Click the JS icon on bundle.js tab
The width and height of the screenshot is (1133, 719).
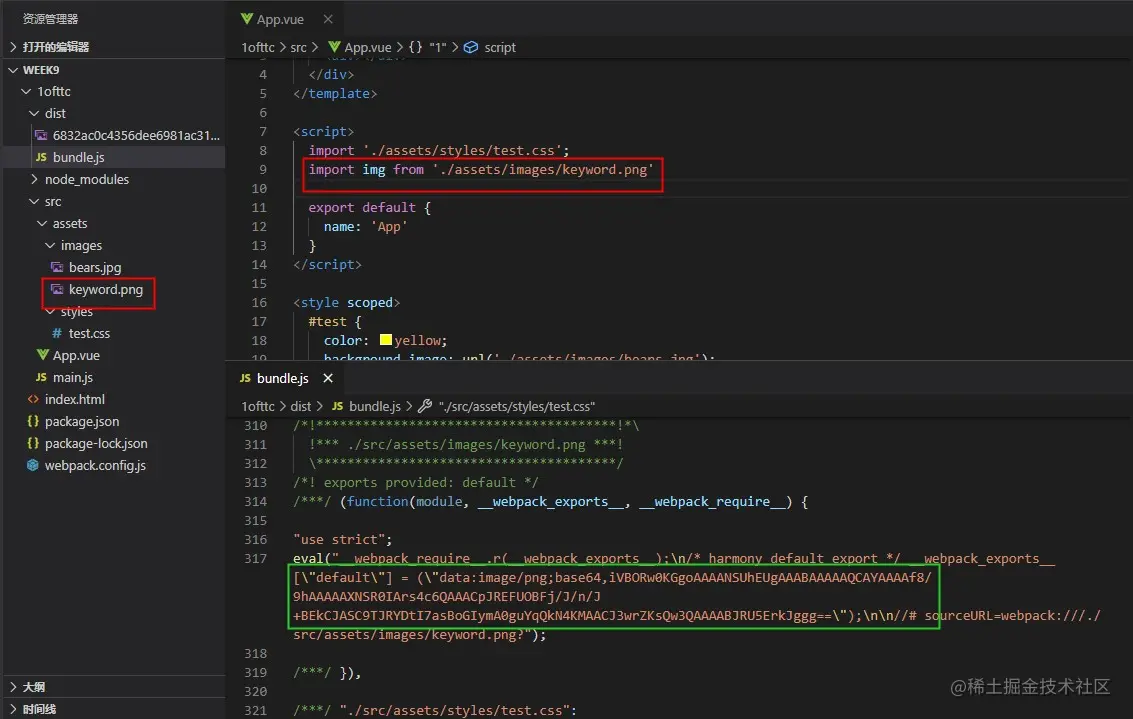245,379
